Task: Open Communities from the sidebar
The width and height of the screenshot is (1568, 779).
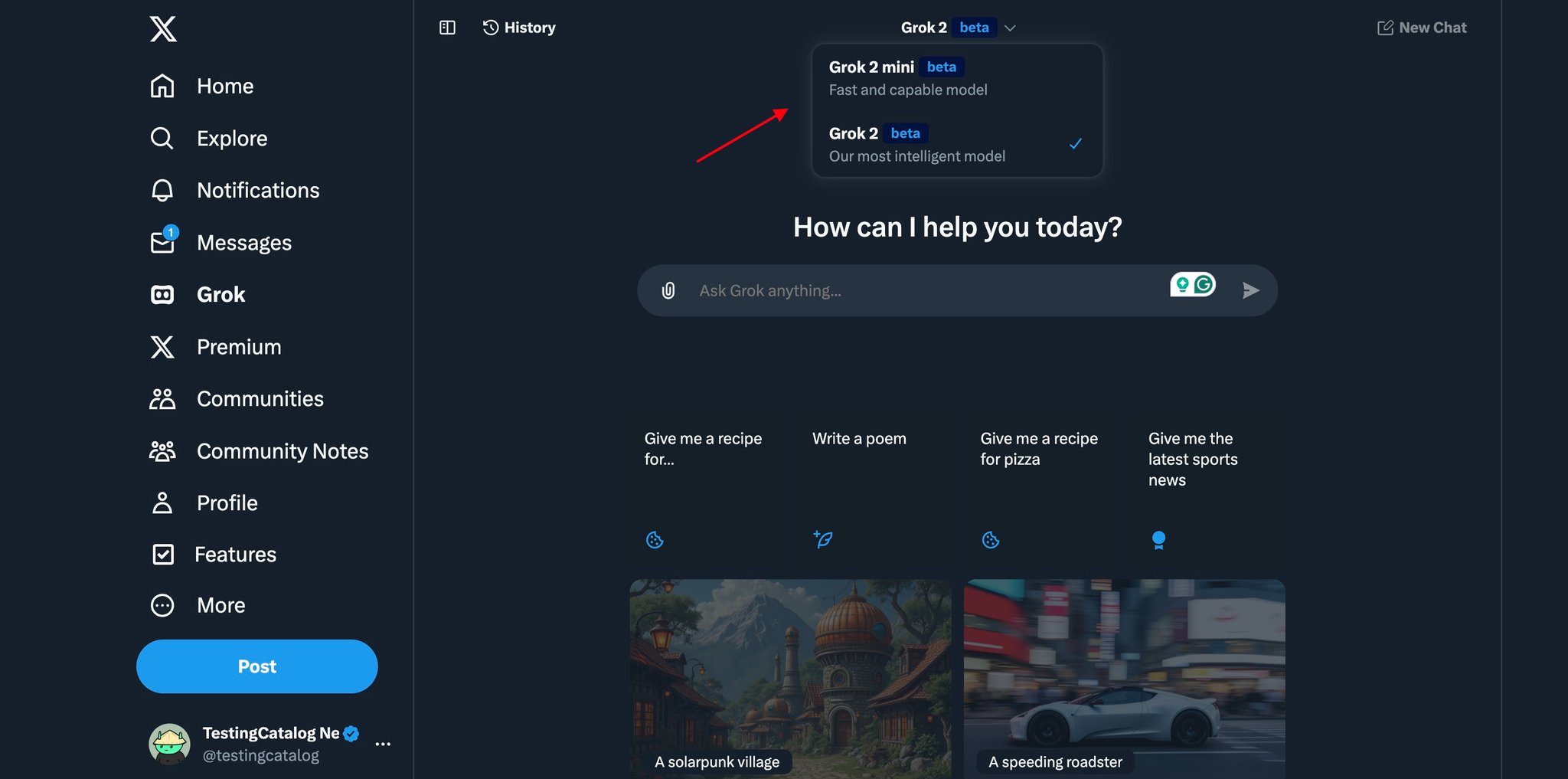Action: 237,399
